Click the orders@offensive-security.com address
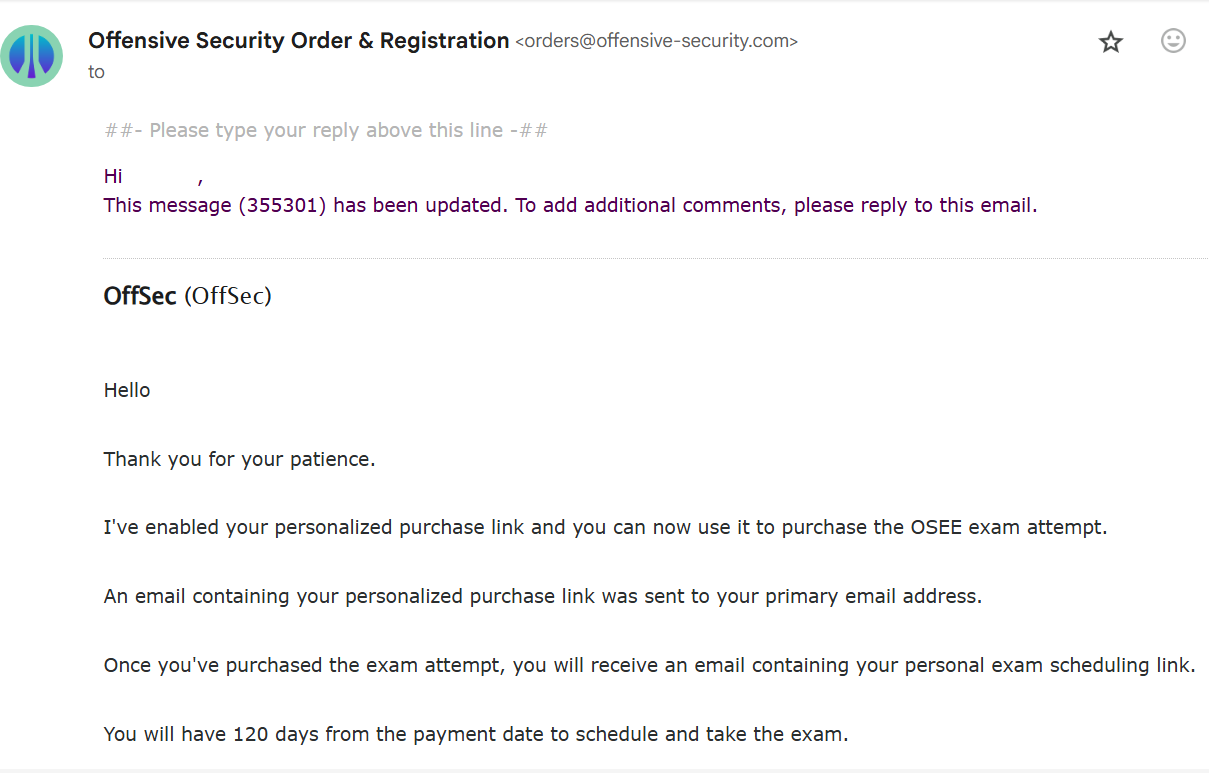This screenshot has width=1209, height=773. pyautogui.click(x=656, y=42)
